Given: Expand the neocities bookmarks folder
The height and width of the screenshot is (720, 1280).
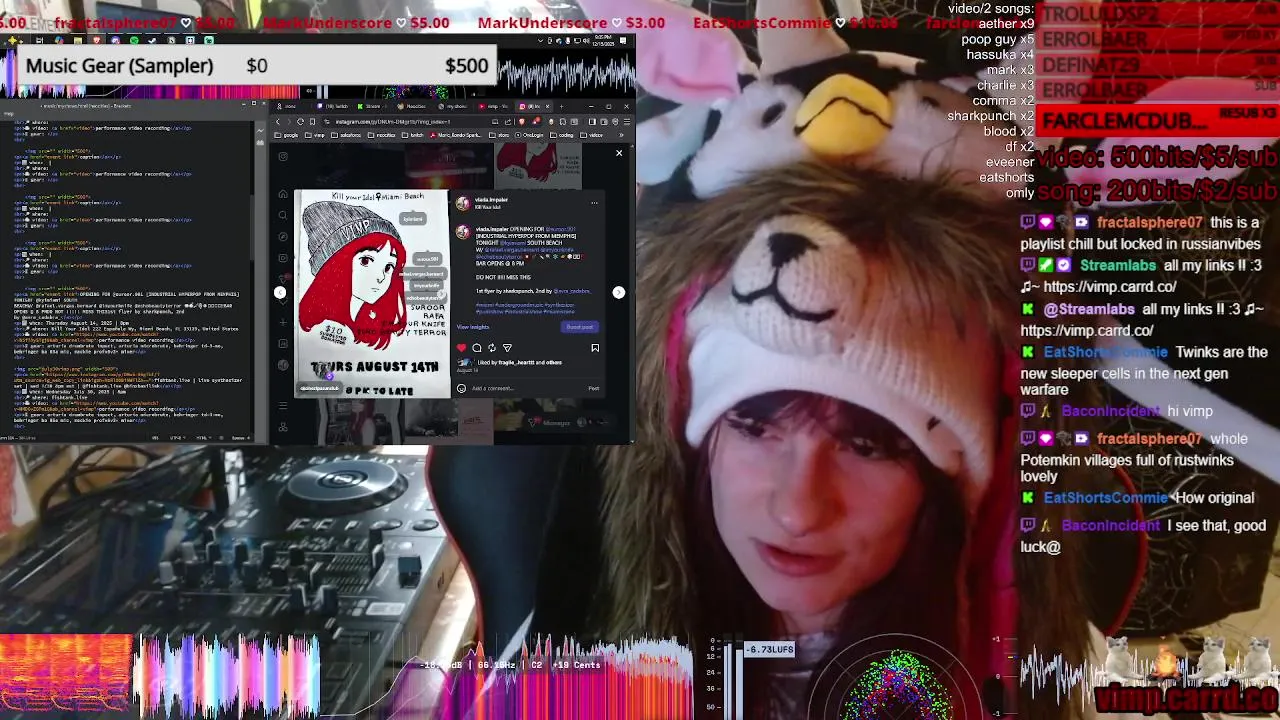Looking at the screenshot, I should click(383, 135).
